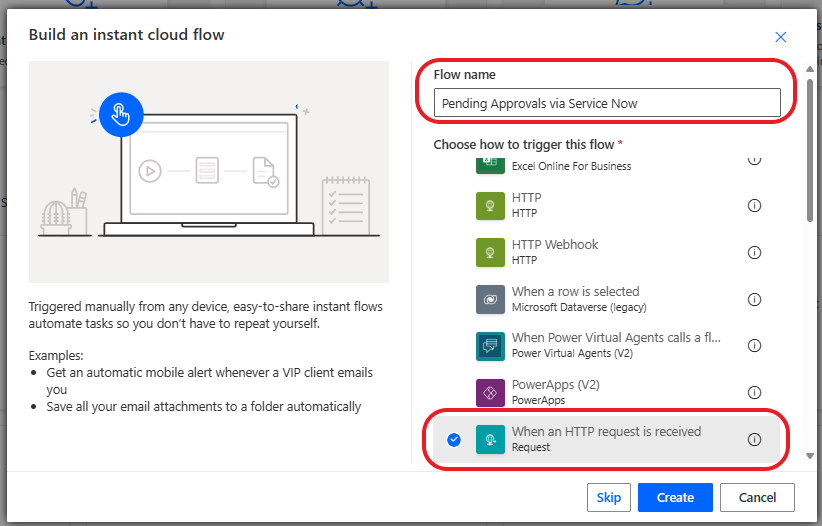Open info for the HTTP trigger
This screenshot has width=822, height=526.
(754, 206)
